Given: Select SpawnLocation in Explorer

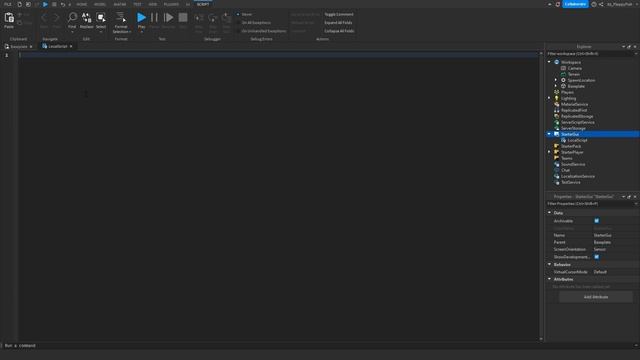Looking at the screenshot, I should [x=581, y=80].
